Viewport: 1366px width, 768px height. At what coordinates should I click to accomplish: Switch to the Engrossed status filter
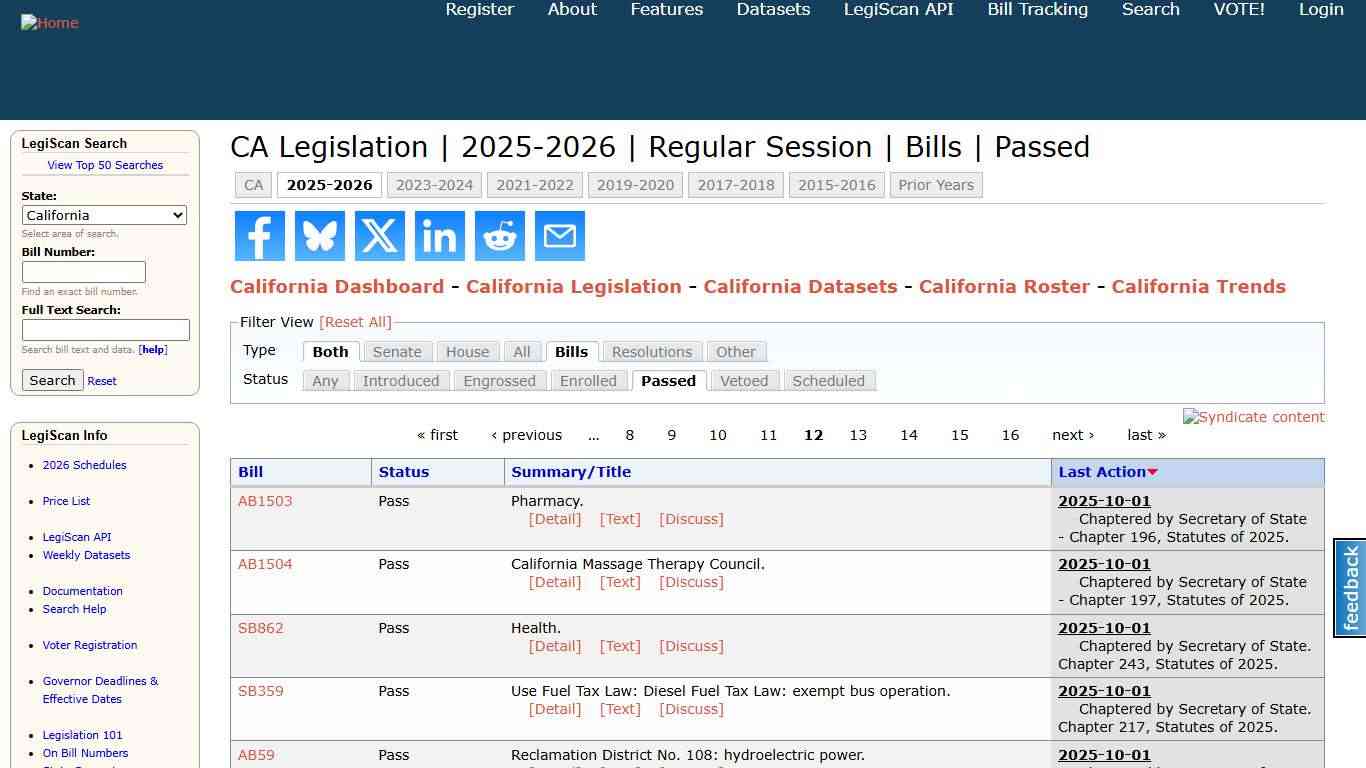pyautogui.click(x=499, y=381)
